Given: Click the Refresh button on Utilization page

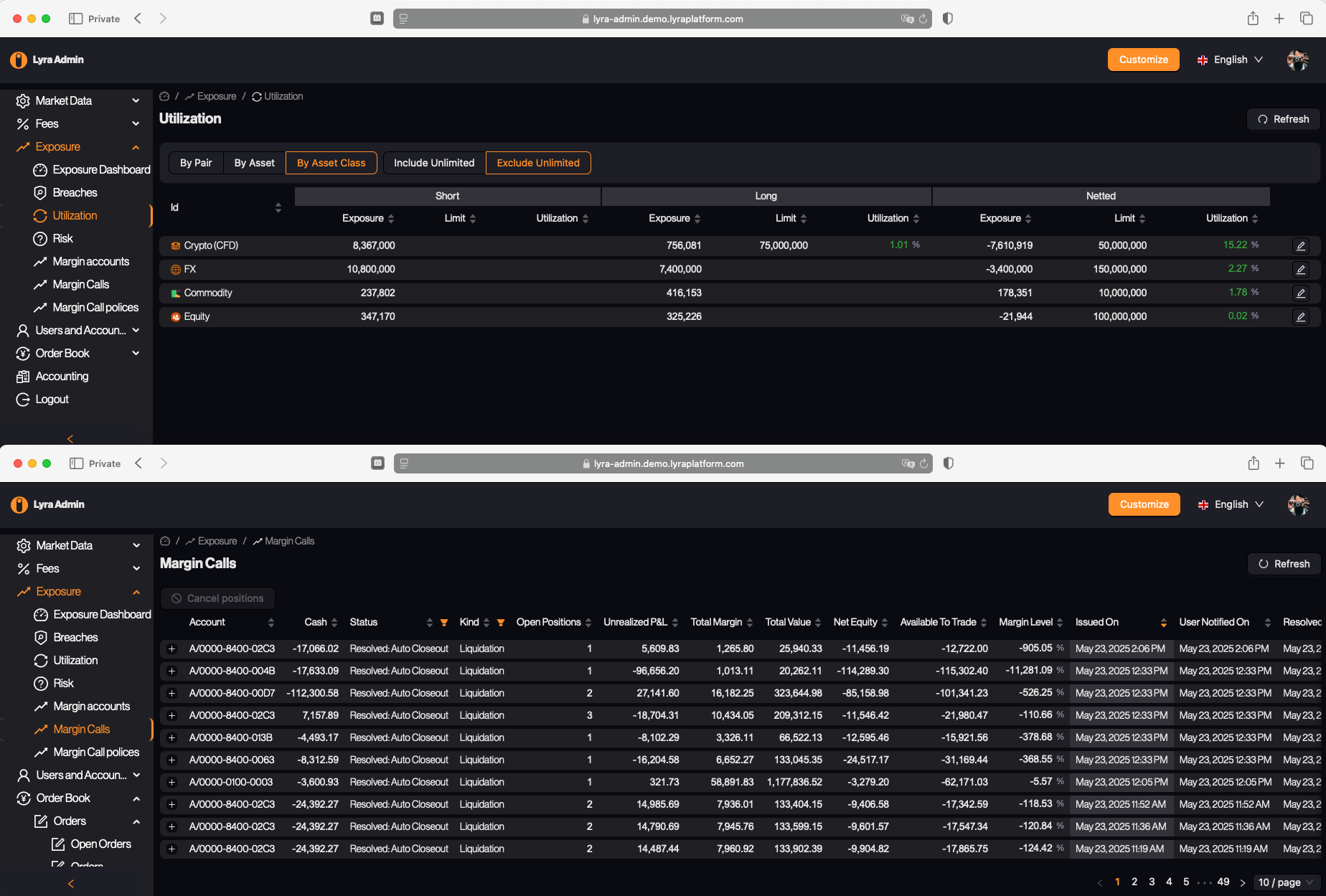Looking at the screenshot, I should pyautogui.click(x=1283, y=119).
